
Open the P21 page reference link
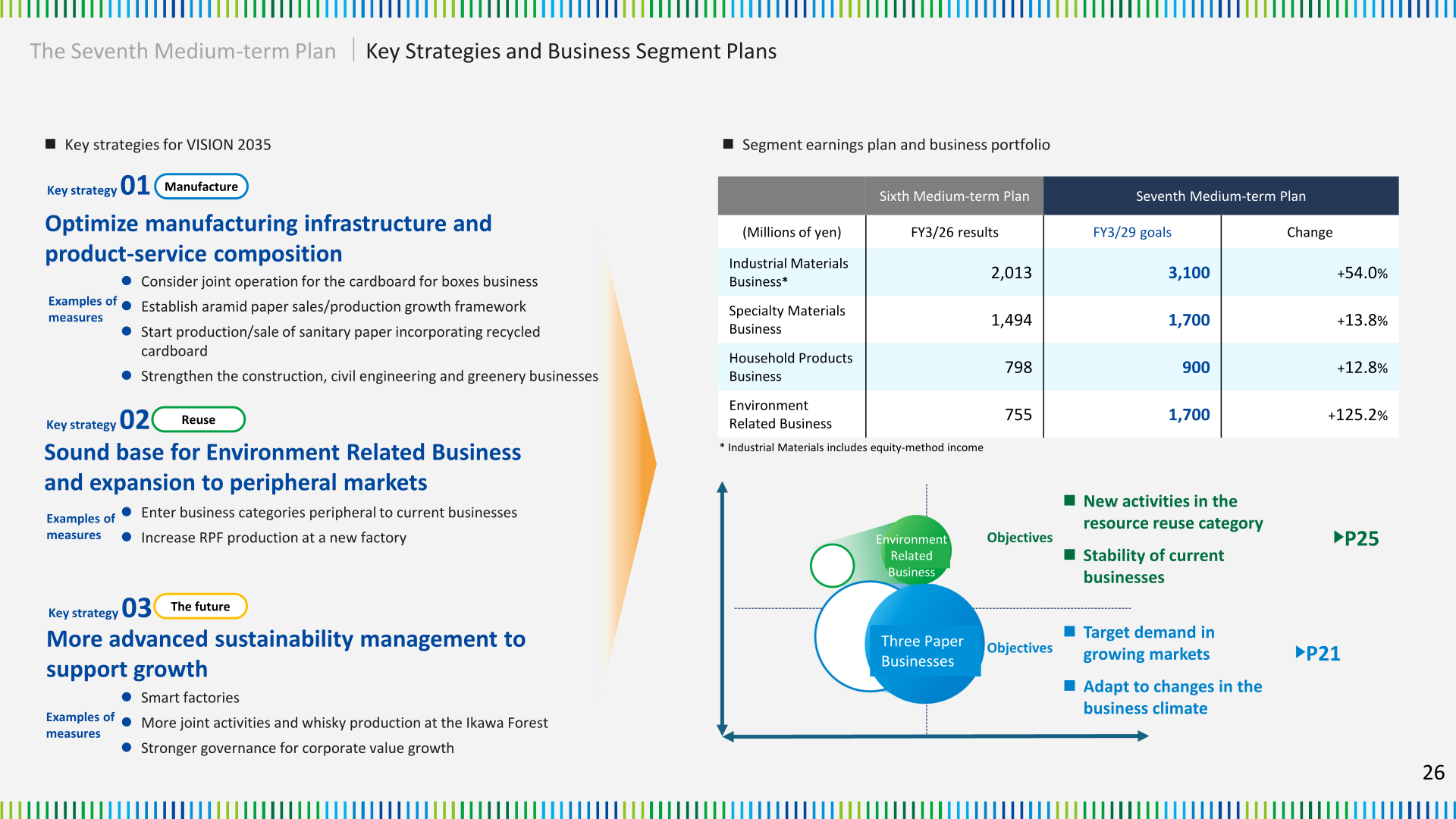point(1318,653)
